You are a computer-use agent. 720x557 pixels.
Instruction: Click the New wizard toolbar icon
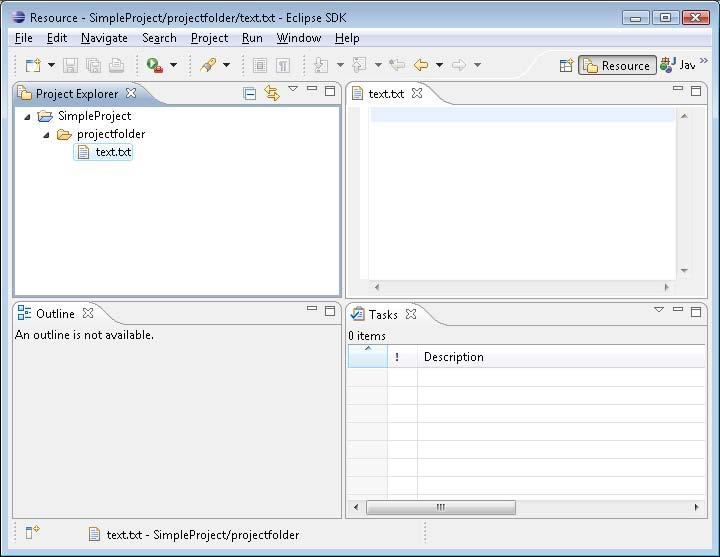point(33,65)
